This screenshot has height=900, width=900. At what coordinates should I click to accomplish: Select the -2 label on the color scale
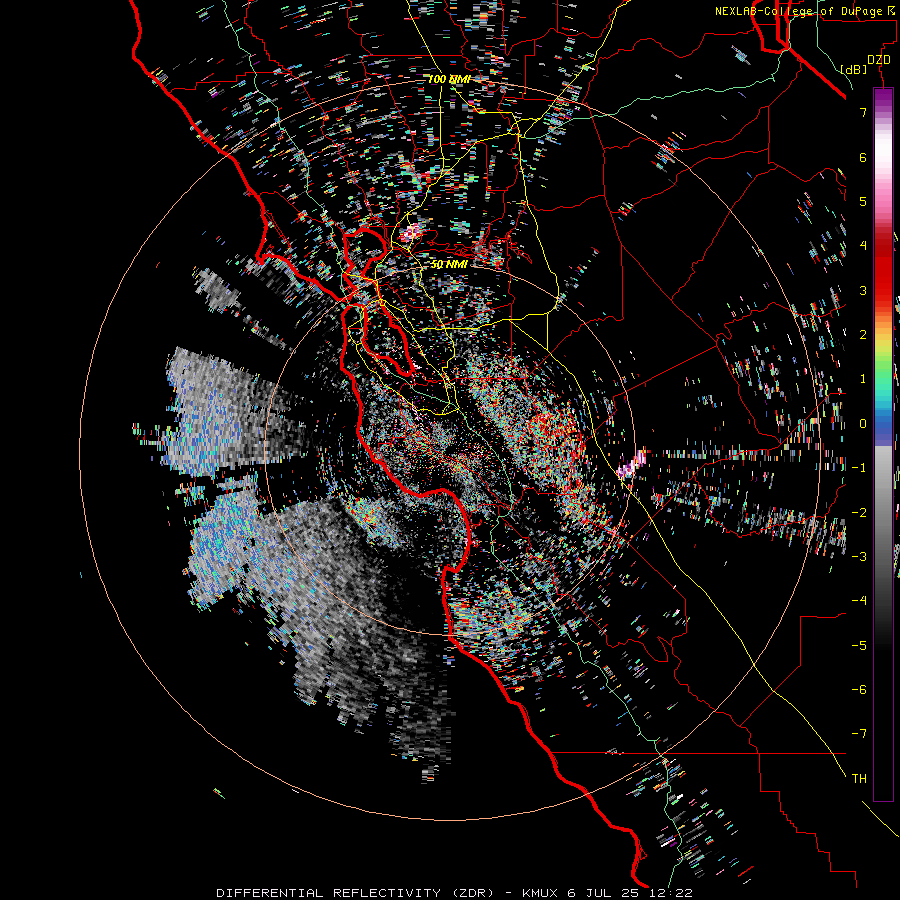click(x=859, y=513)
